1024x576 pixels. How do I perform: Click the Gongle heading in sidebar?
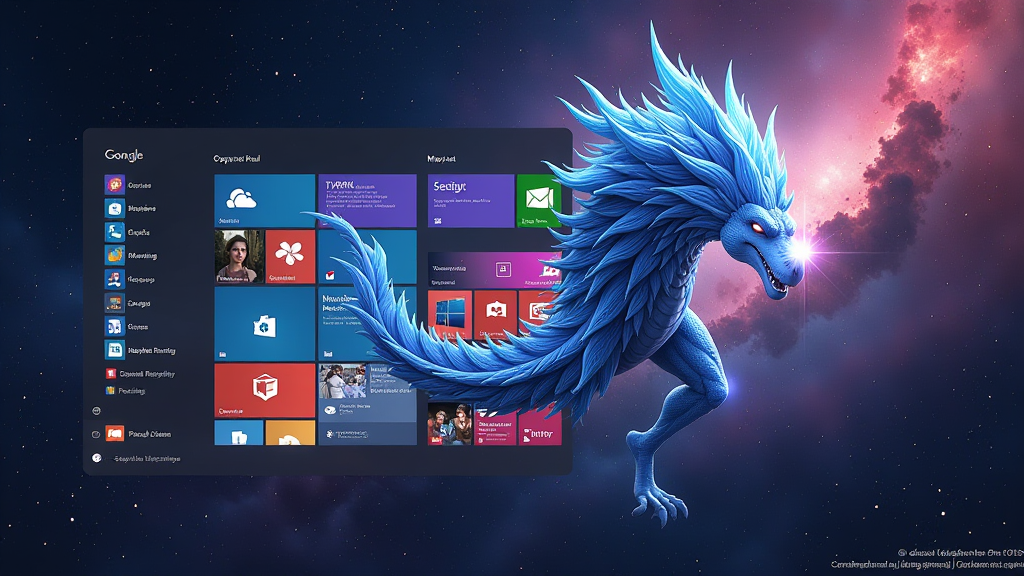point(124,155)
